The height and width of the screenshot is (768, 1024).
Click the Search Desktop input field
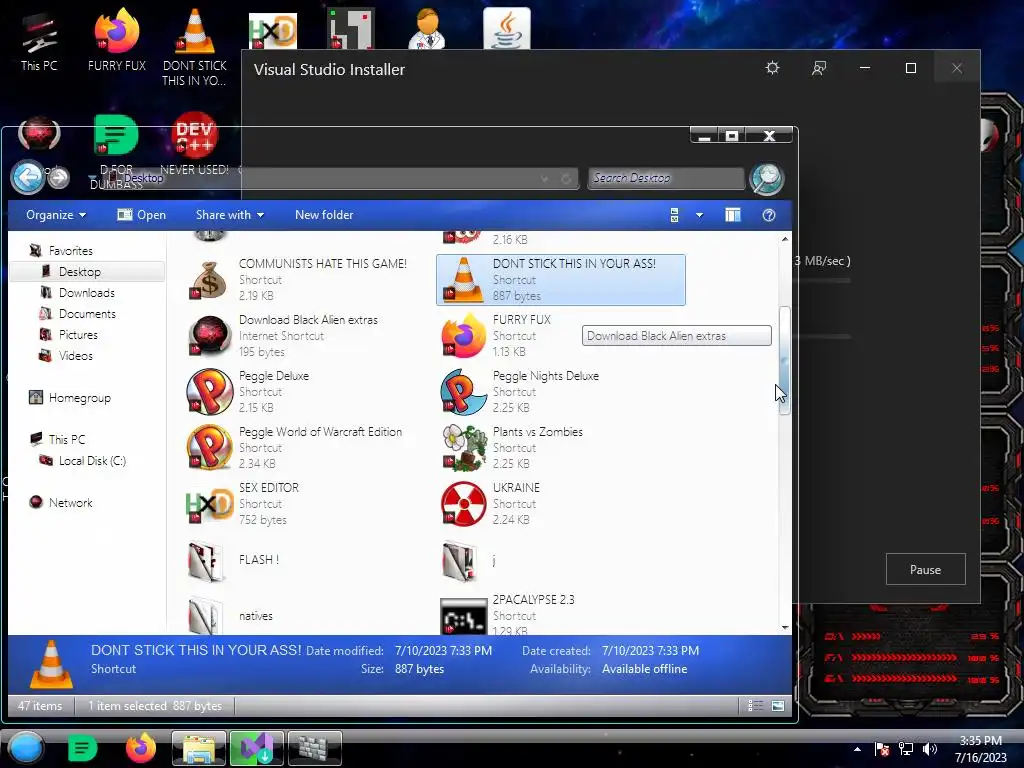[x=666, y=178]
